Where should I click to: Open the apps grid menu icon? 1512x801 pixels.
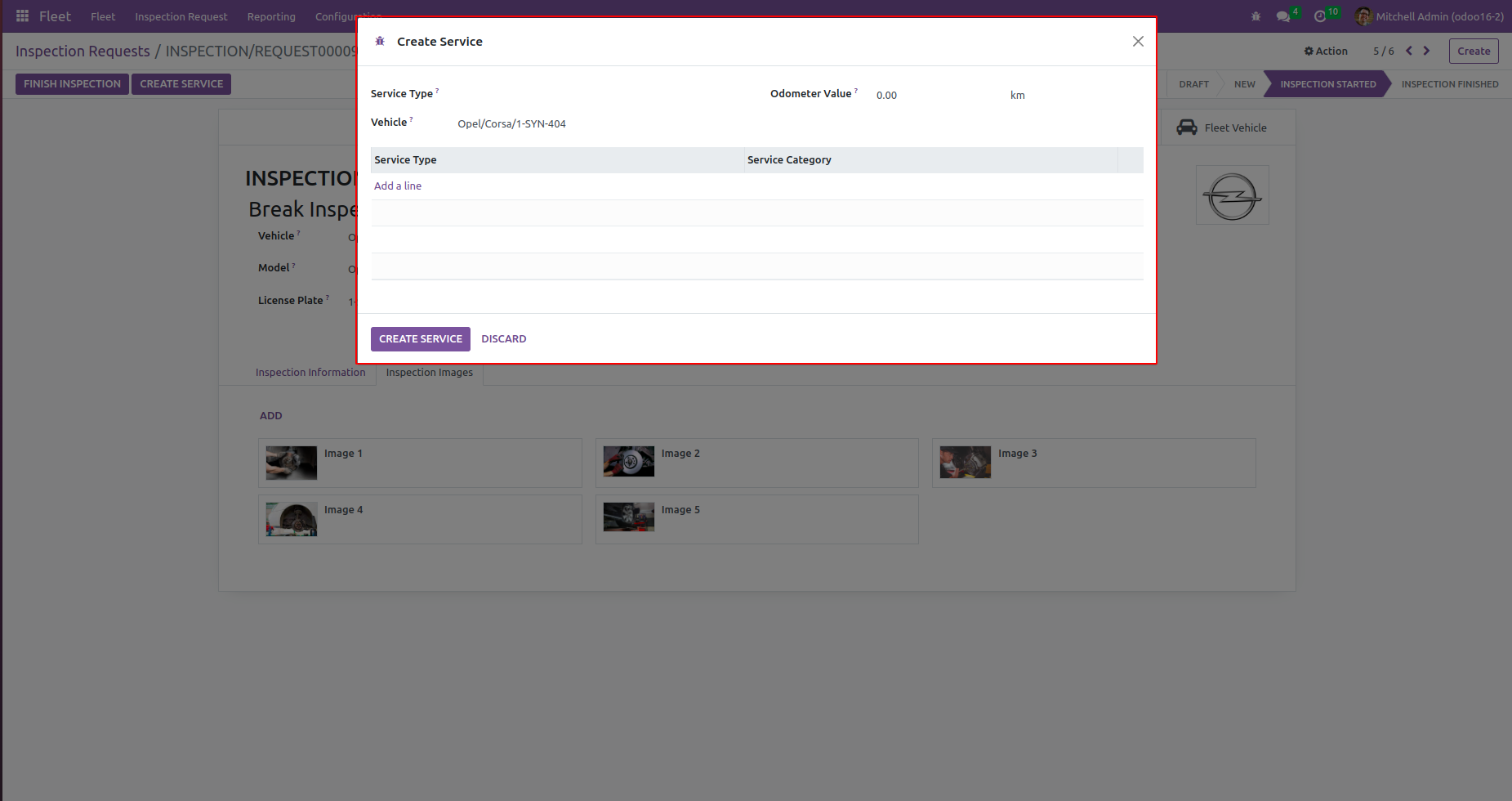[x=22, y=16]
